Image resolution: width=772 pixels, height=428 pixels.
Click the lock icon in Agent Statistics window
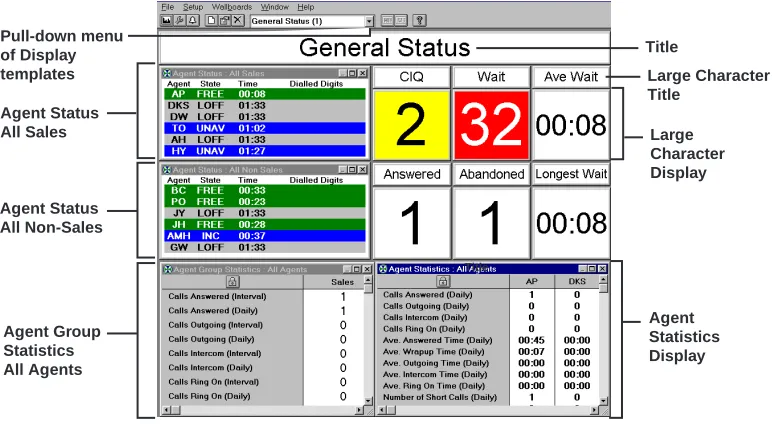coord(443,281)
